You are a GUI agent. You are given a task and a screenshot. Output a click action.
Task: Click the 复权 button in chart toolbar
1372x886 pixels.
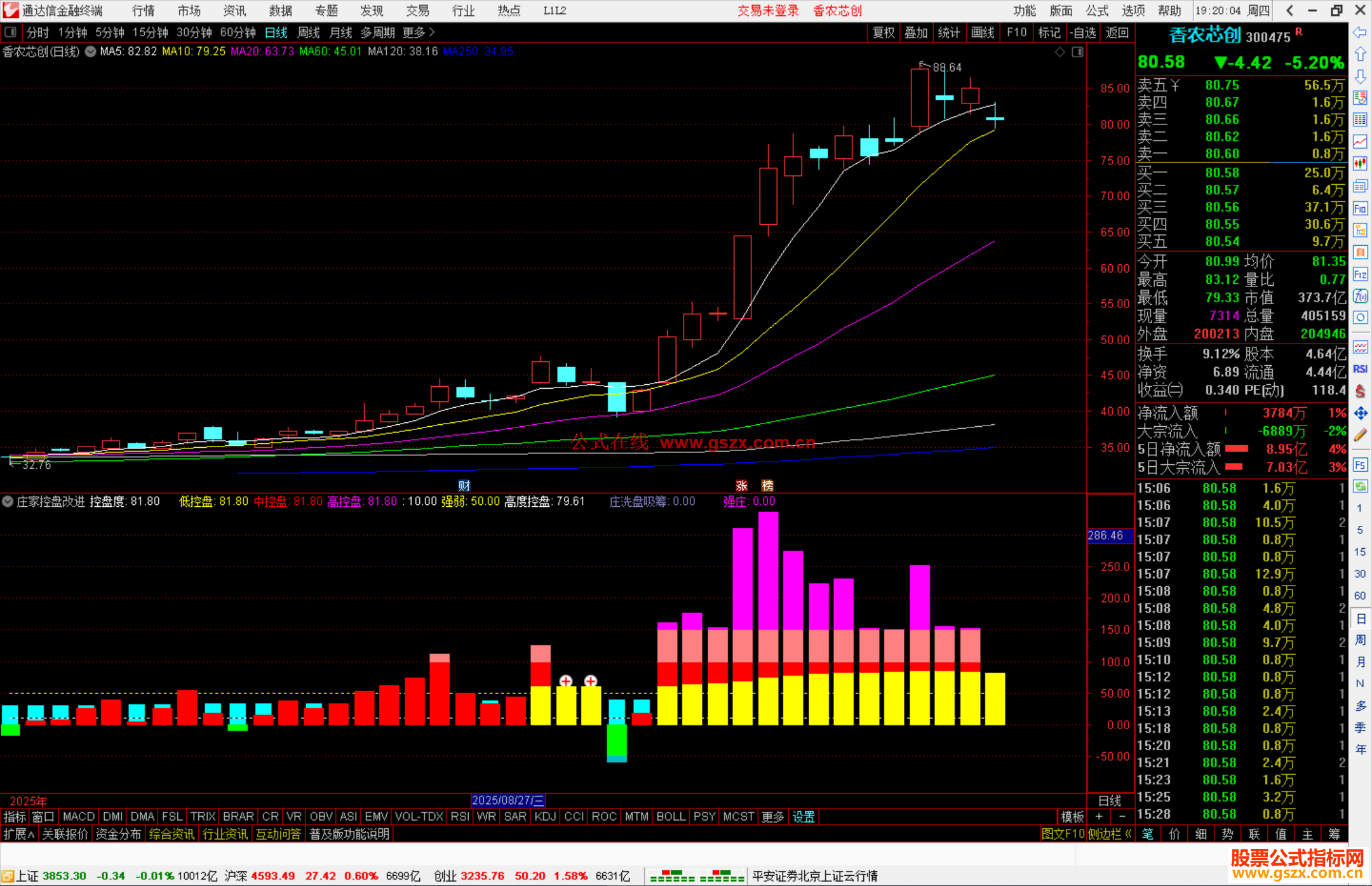tap(884, 32)
